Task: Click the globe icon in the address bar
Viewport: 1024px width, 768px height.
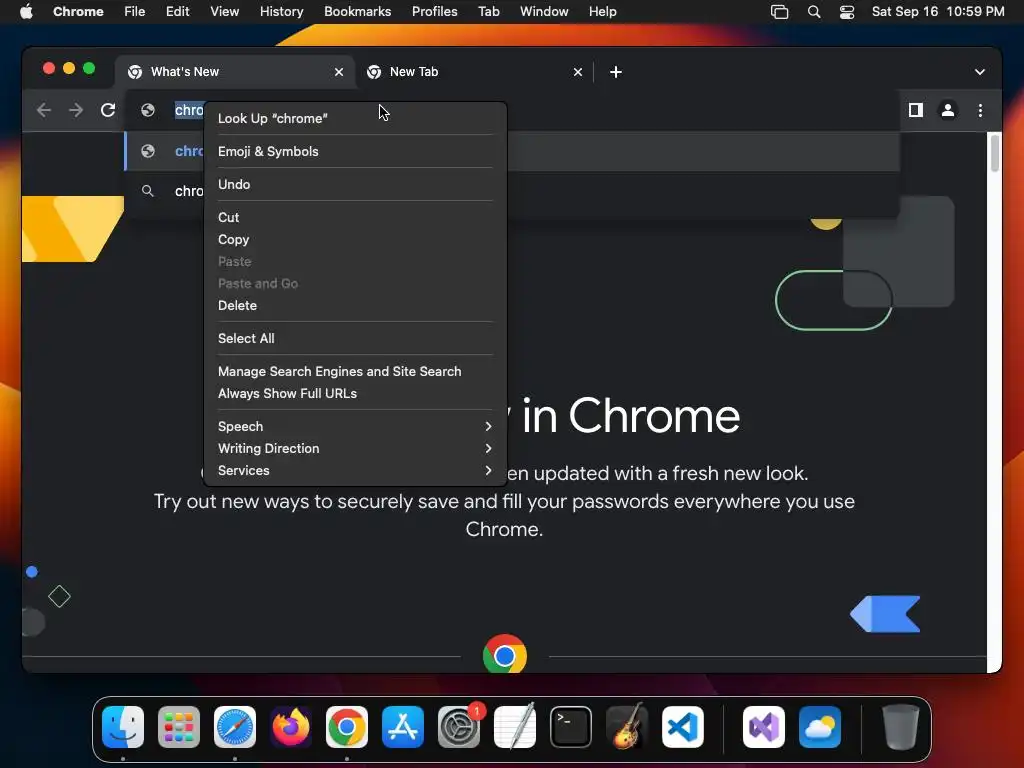Action: (x=148, y=110)
